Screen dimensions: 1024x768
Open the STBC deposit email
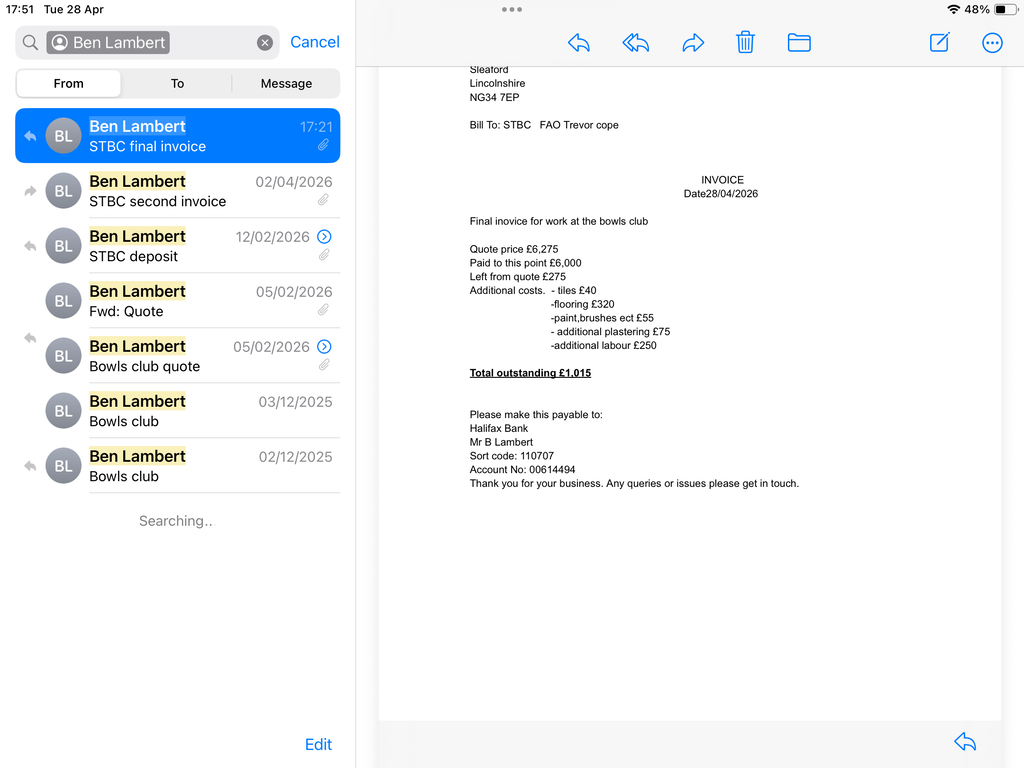pos(178,246)
